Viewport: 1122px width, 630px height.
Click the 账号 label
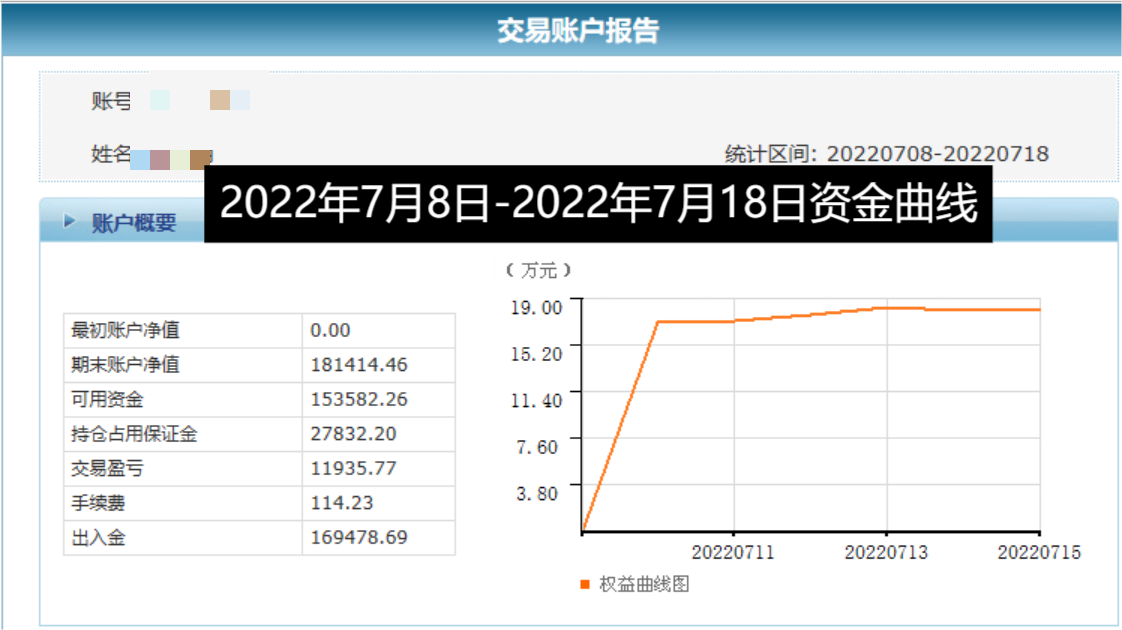(x=111, y=101)
